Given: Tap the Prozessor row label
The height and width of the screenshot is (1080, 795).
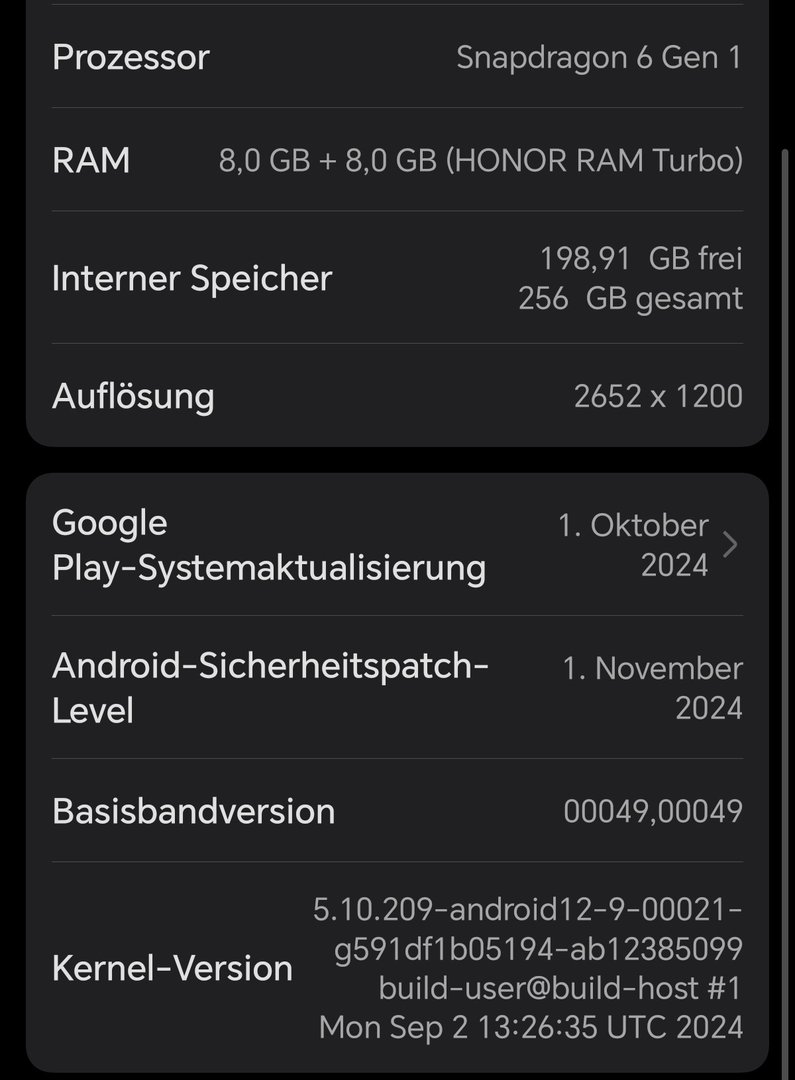Looking at the screenshot, I should [x=130, y=57].
